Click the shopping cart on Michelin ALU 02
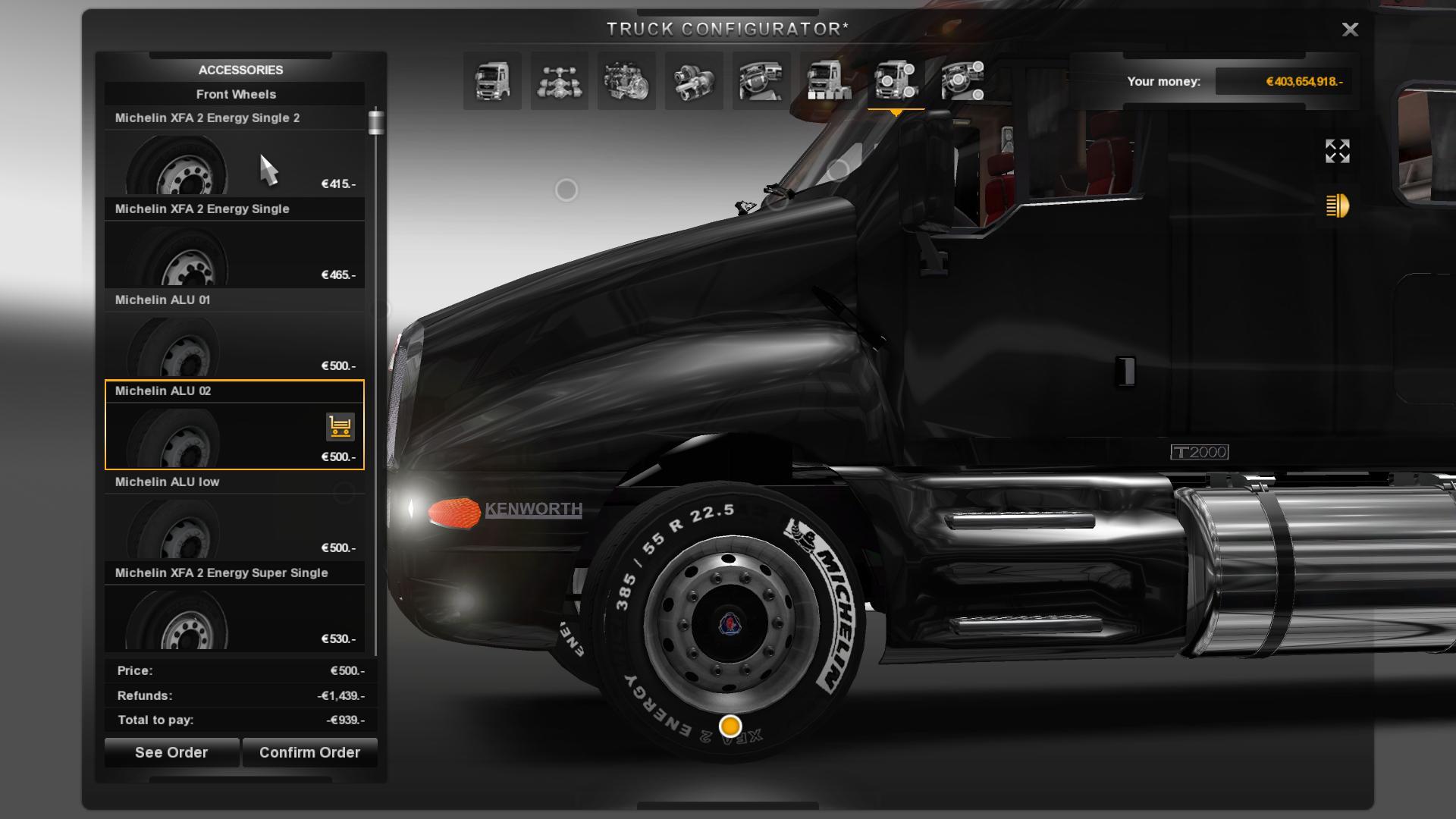 point(340,427)
